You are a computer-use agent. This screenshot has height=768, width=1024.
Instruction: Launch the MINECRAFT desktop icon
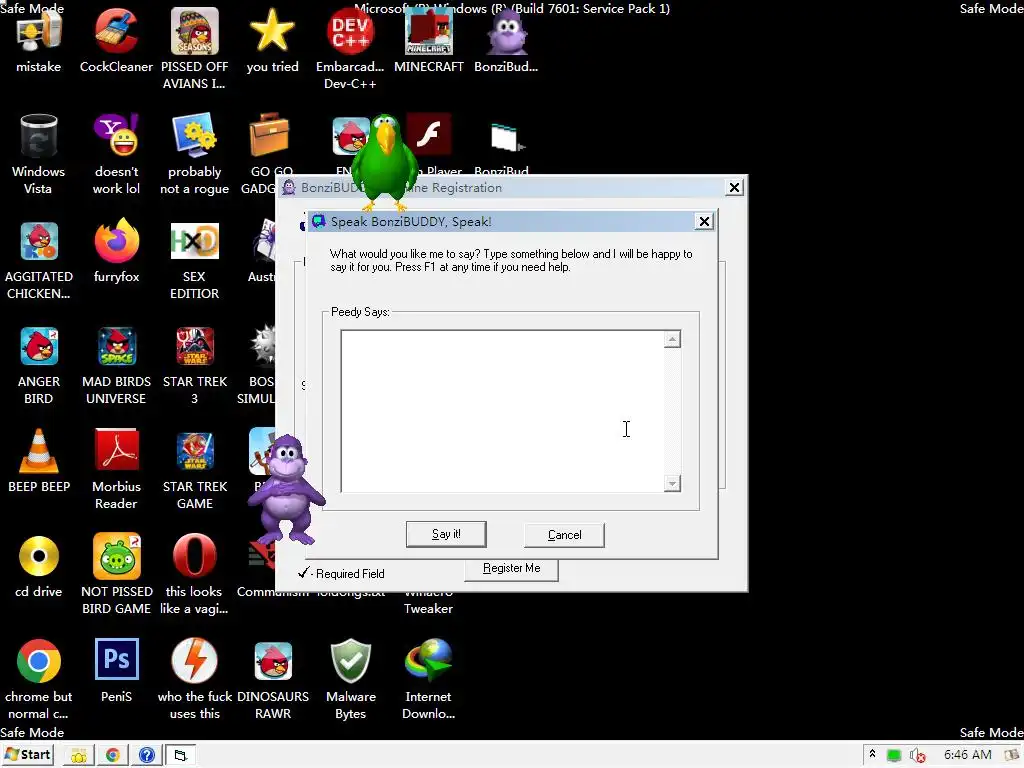(428, 31)
